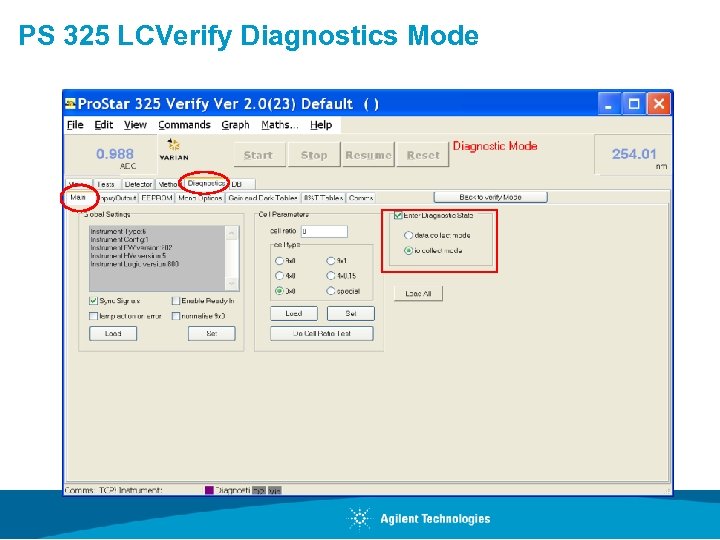
Task: Click the red Diagnostic Mode label
Action: click(495, 146)
